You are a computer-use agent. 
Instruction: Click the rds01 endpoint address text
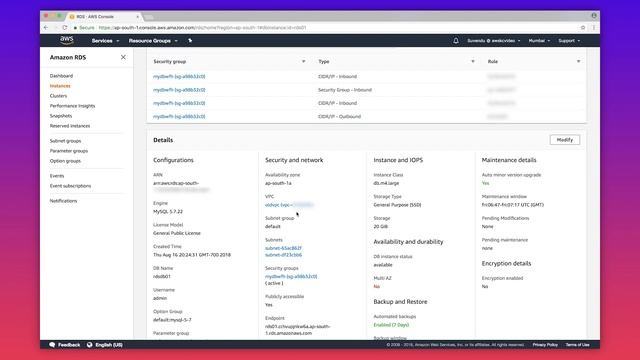pos(298,330)
